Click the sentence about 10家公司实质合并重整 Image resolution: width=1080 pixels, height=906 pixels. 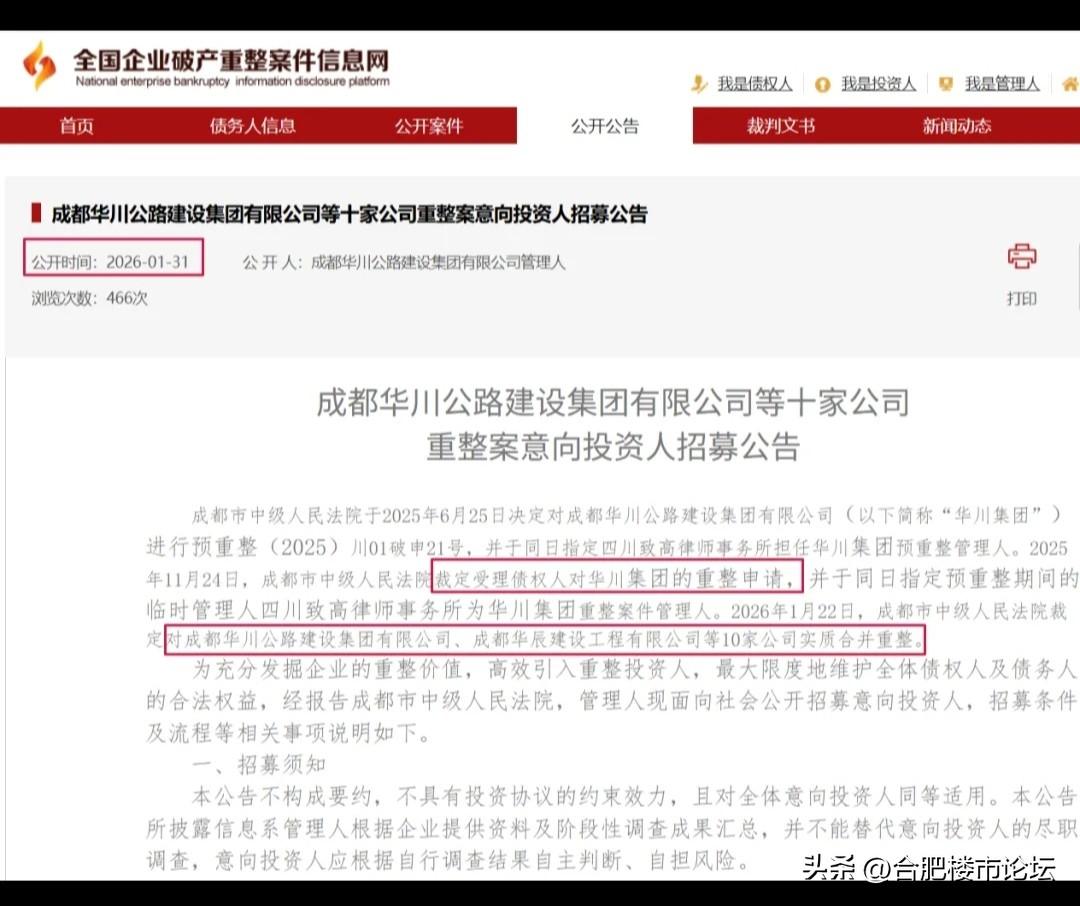click(545, 639)
